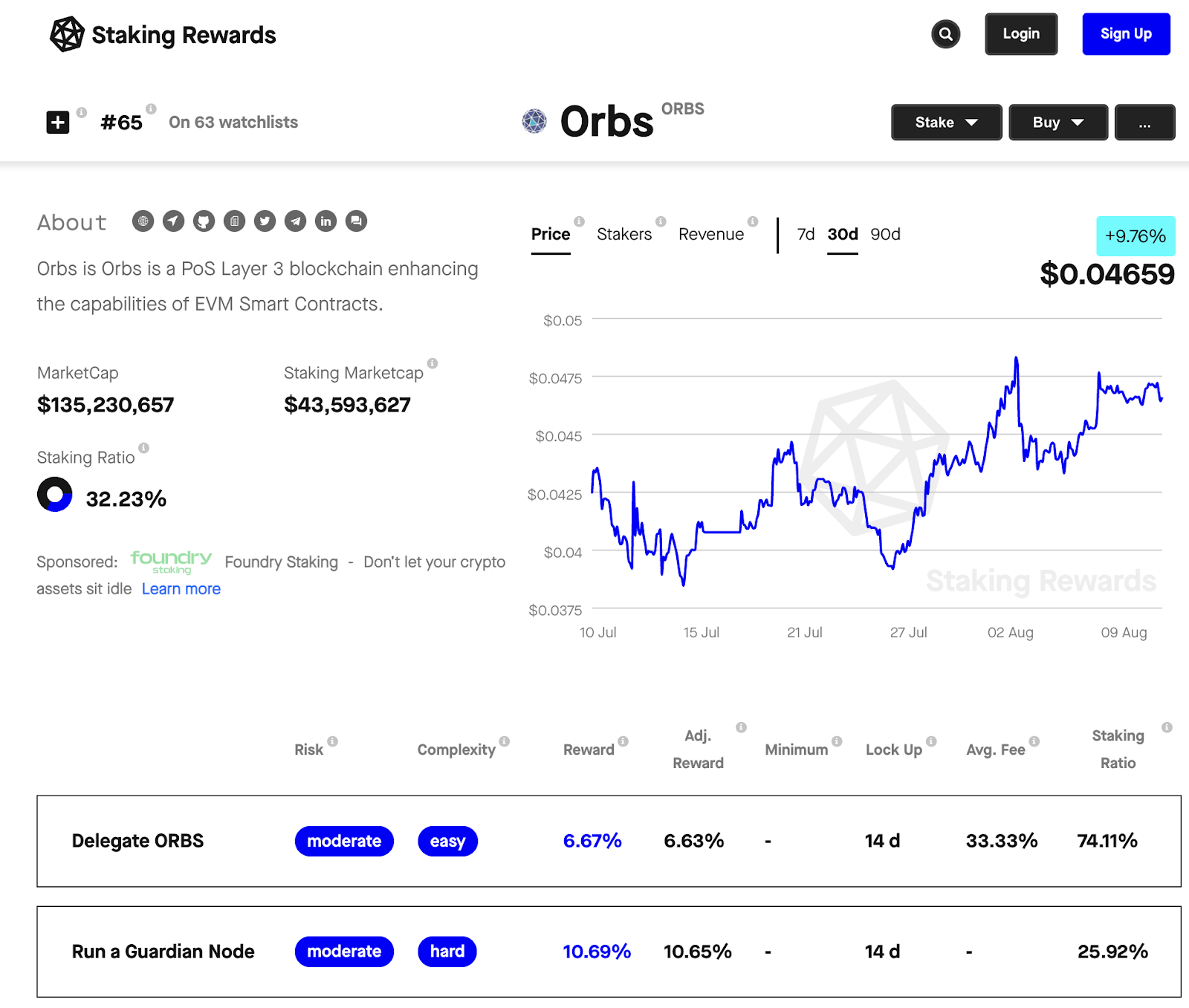Switch to the Revenue chart tab
1189x1008 pixels.
(711, 235)
